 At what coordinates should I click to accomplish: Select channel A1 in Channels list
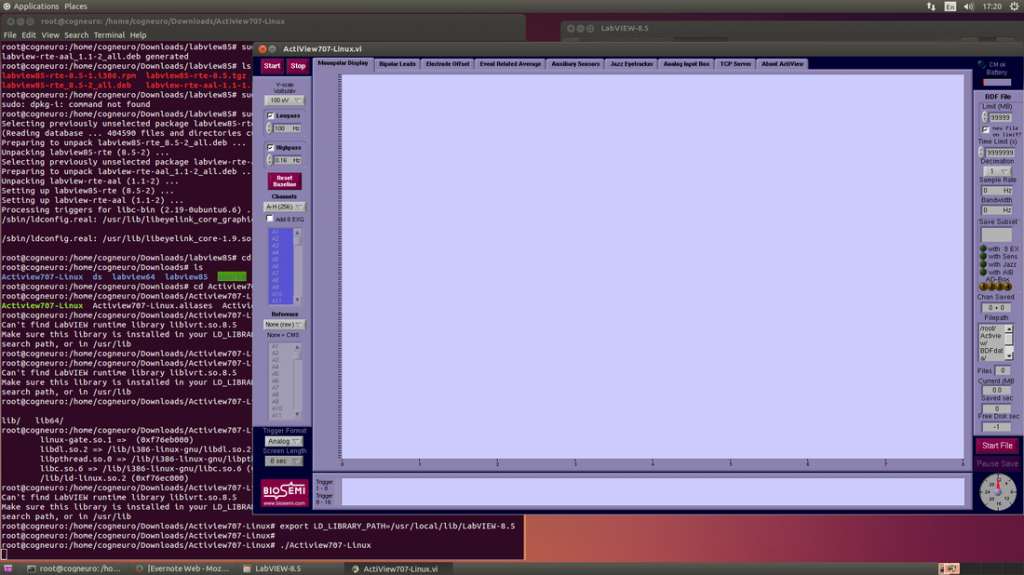tap(275, 232)
